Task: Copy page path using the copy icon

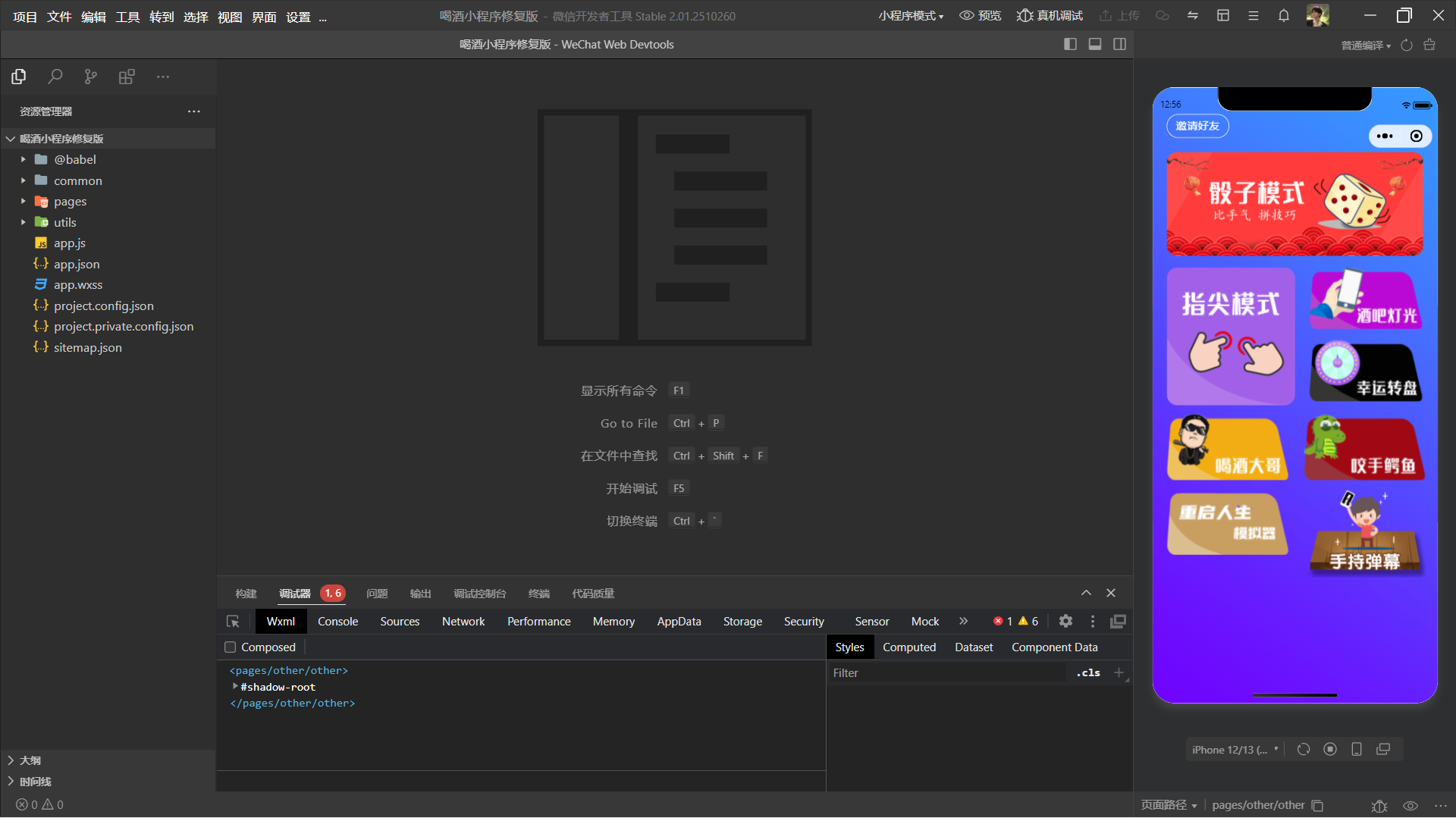Action: (1318, 806)
